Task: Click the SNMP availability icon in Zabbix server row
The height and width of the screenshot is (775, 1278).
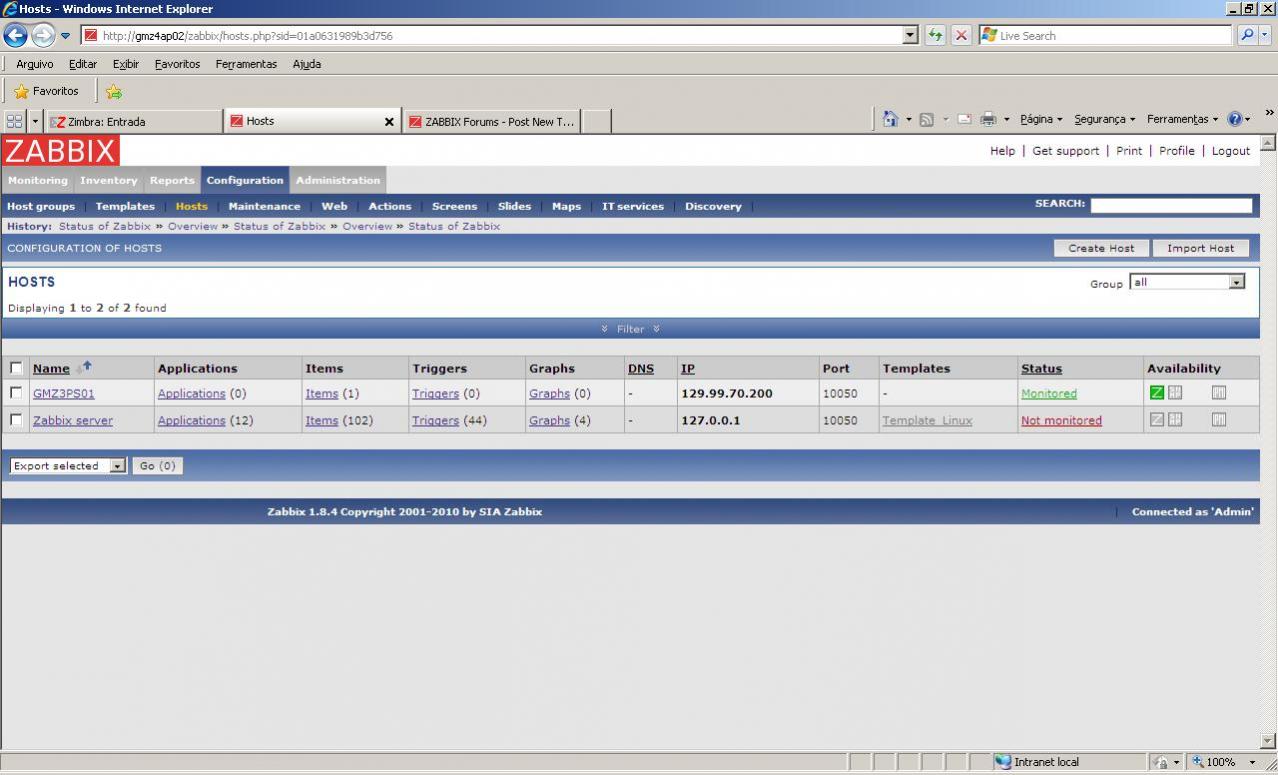Action: coord(1175,420)
